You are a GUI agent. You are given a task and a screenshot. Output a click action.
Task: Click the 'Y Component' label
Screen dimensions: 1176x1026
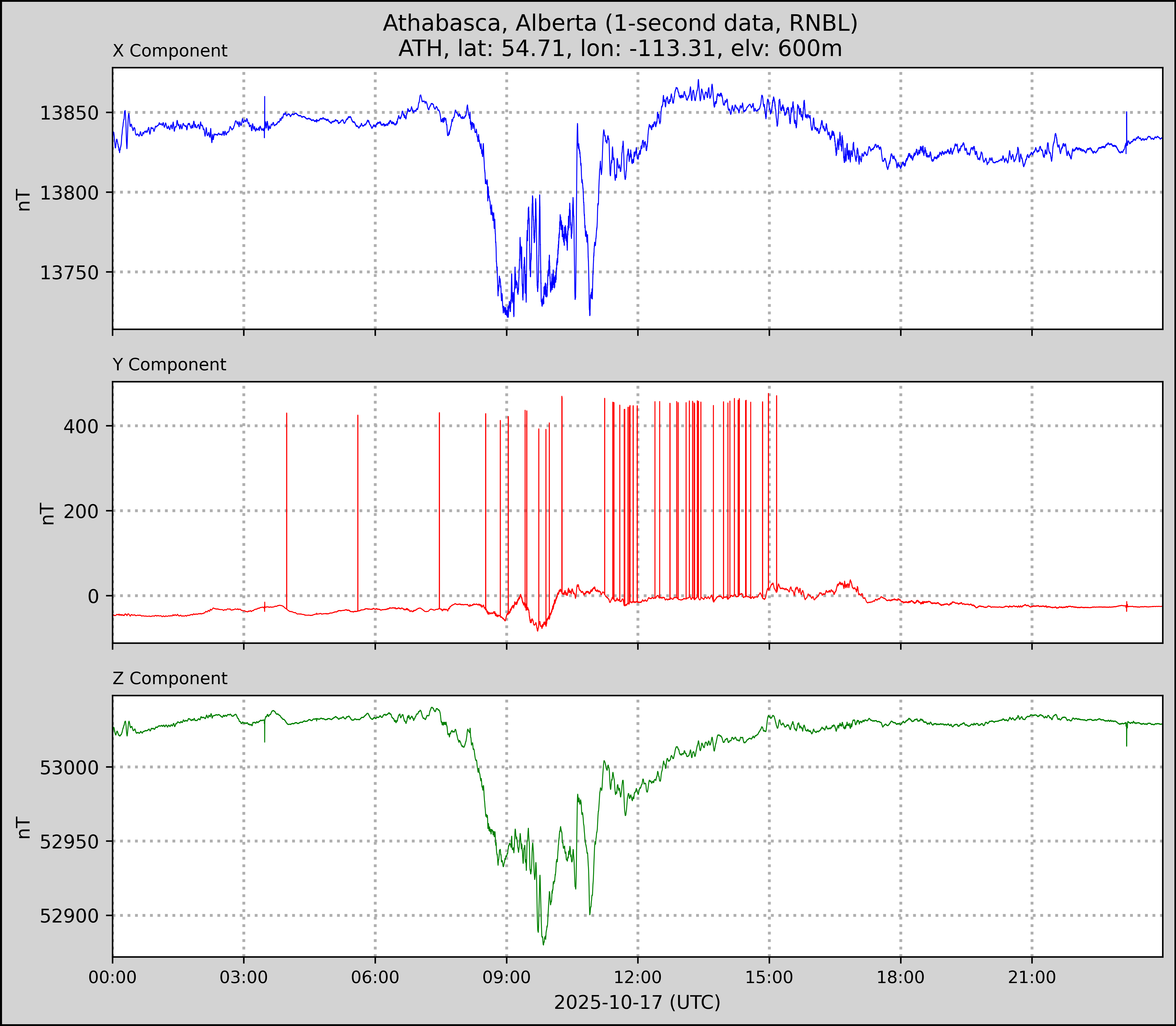click(x=169, y=365)
